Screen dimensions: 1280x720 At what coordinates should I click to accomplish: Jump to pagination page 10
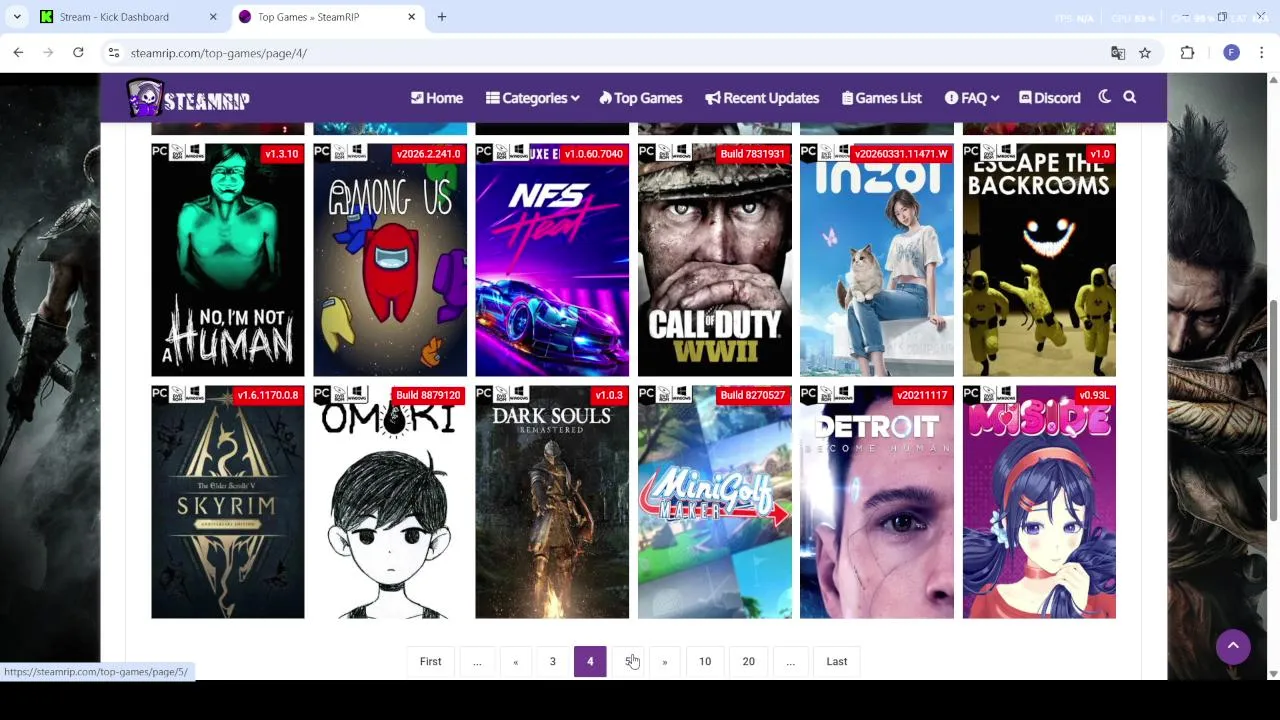705,661
